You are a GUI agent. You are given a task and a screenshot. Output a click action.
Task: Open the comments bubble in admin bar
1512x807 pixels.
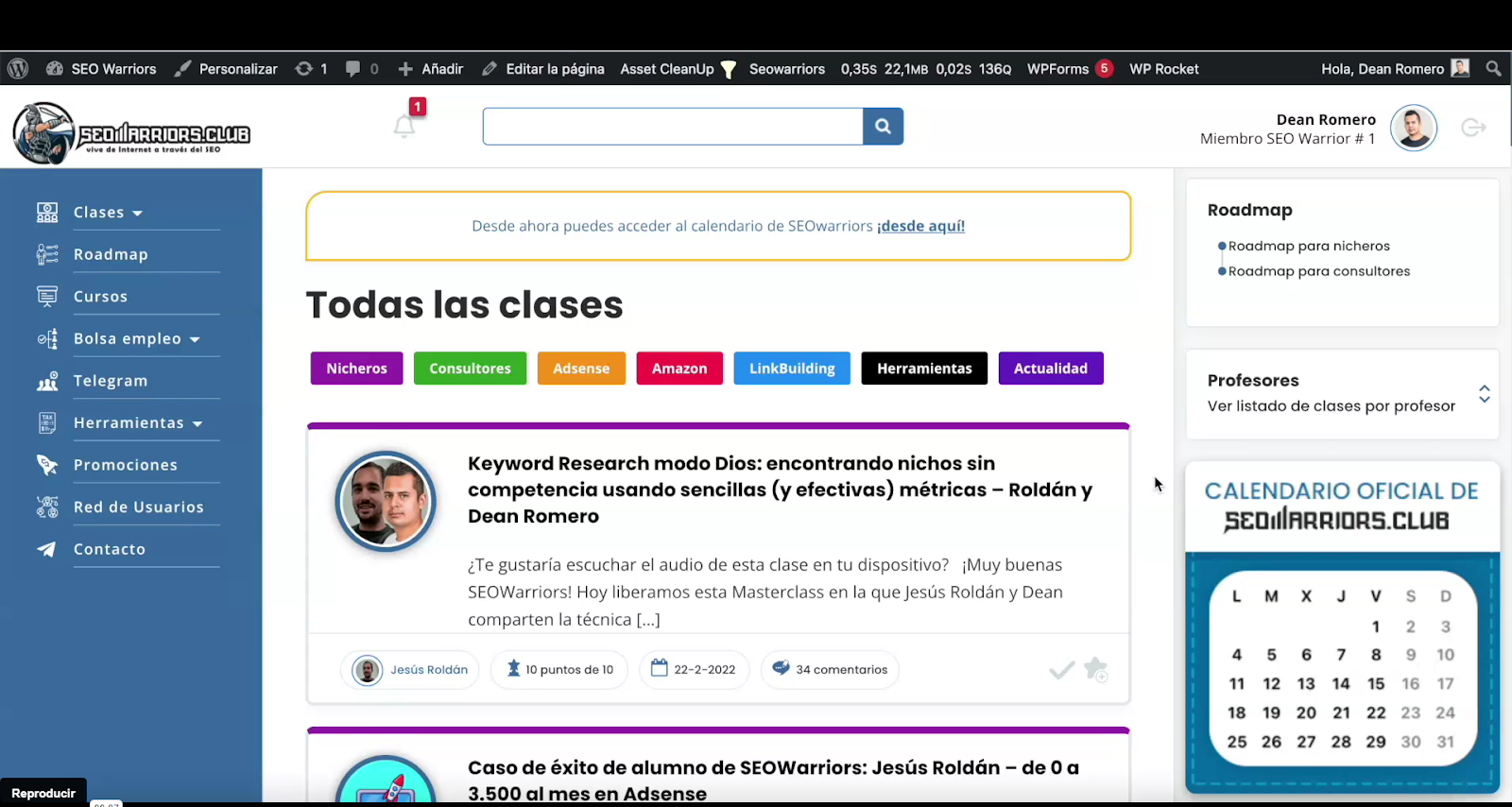tap(362, 69)
